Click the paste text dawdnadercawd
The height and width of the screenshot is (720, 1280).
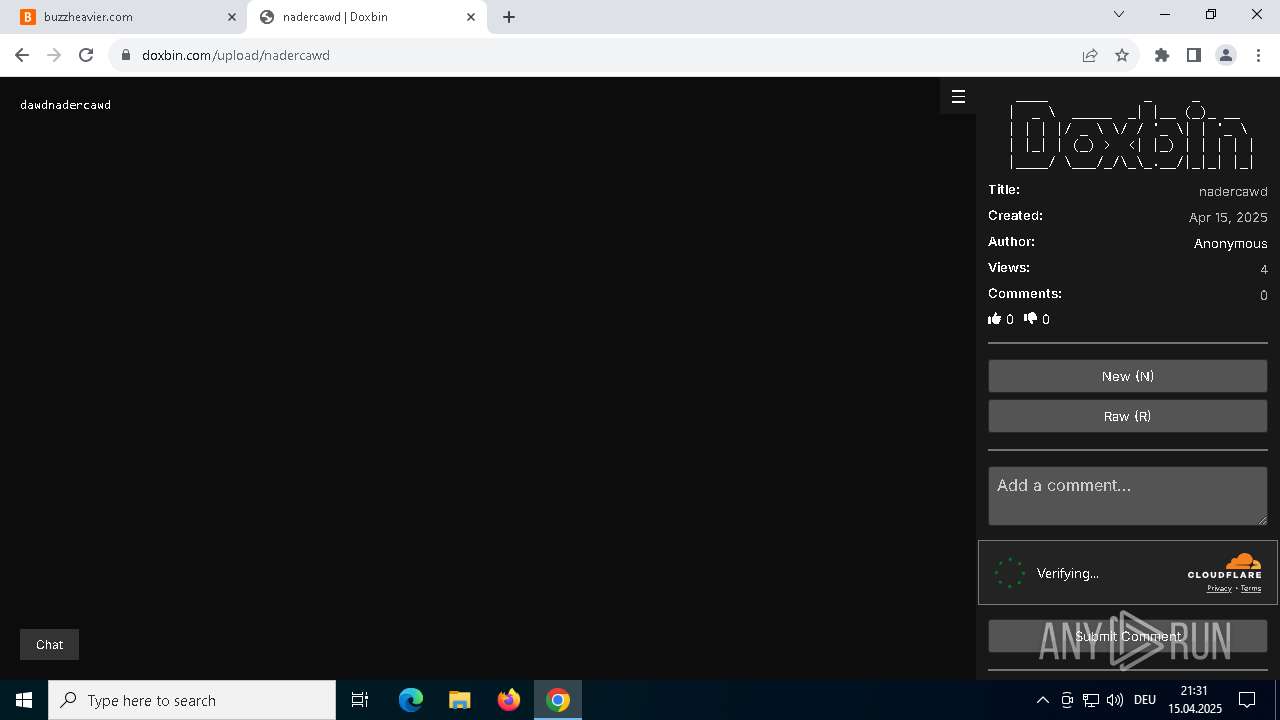[x=65, y=105]
